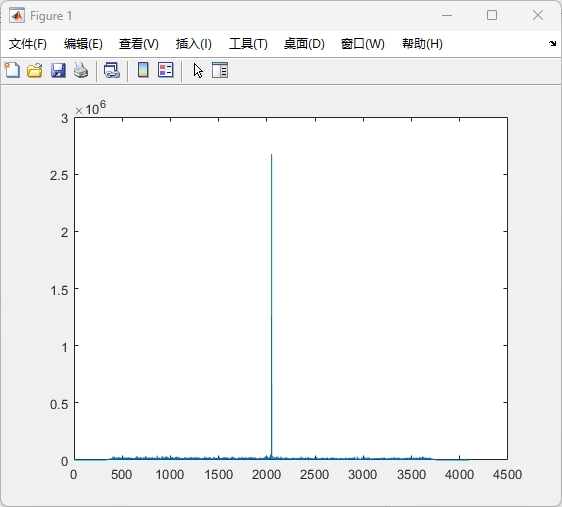This screenshot has width=562, height=507.
Task: Toggle the Edit Plot arrow tool
Action: click(198, 71)
